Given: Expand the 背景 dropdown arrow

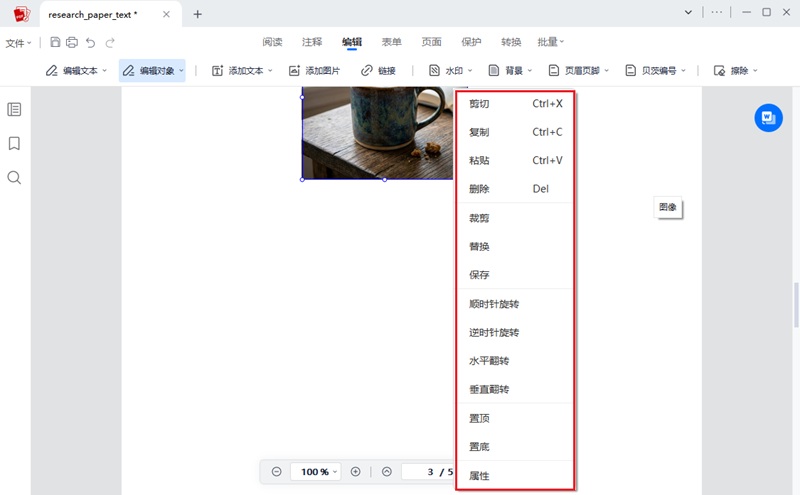Looking at the screenshot, I should (530, 71).
